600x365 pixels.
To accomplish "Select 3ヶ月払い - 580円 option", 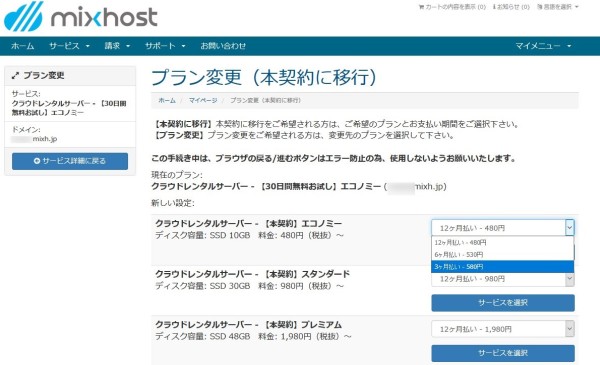I will [x=502, y=267].
